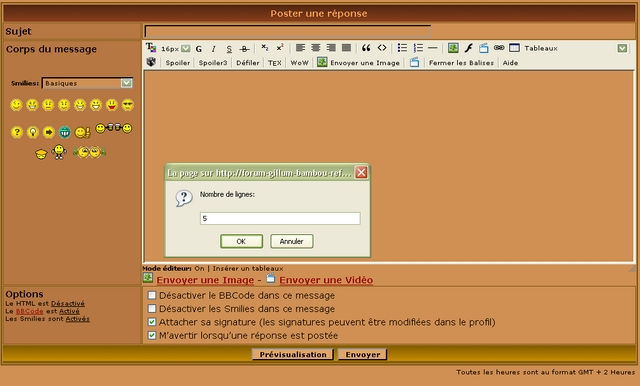Toggle italic formatting
Image resolution: width=640 pixels, height=386 pixels.
pyautogui.click(x=213, y=49)
